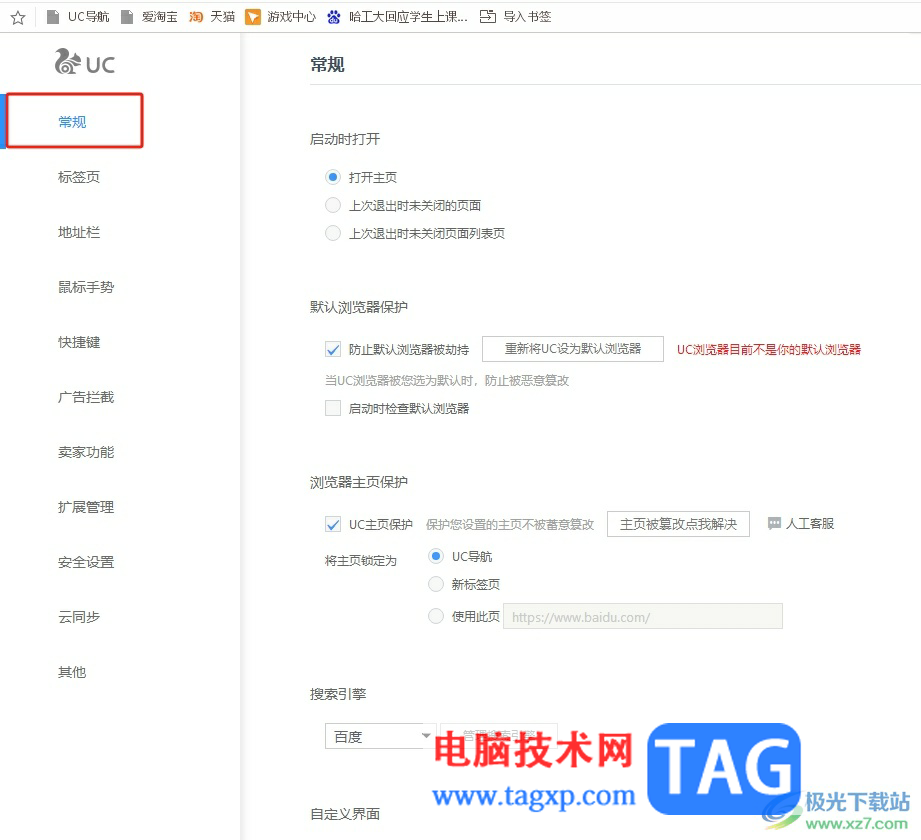The width and height of the screenshot is (921, 840).
Task: Go to 其他 settings section
Action: 72,672
